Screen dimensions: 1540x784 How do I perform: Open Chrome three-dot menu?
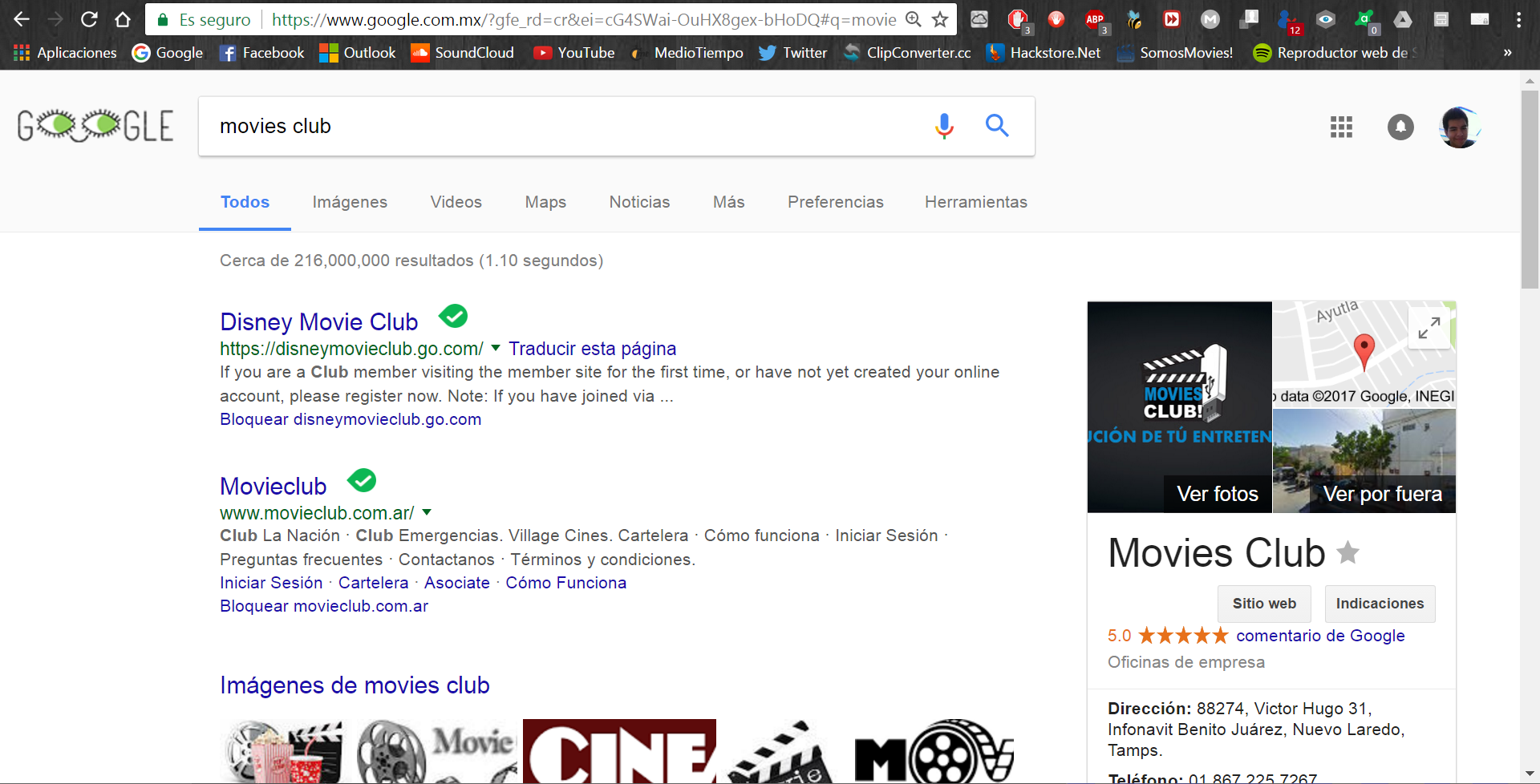1518,19
